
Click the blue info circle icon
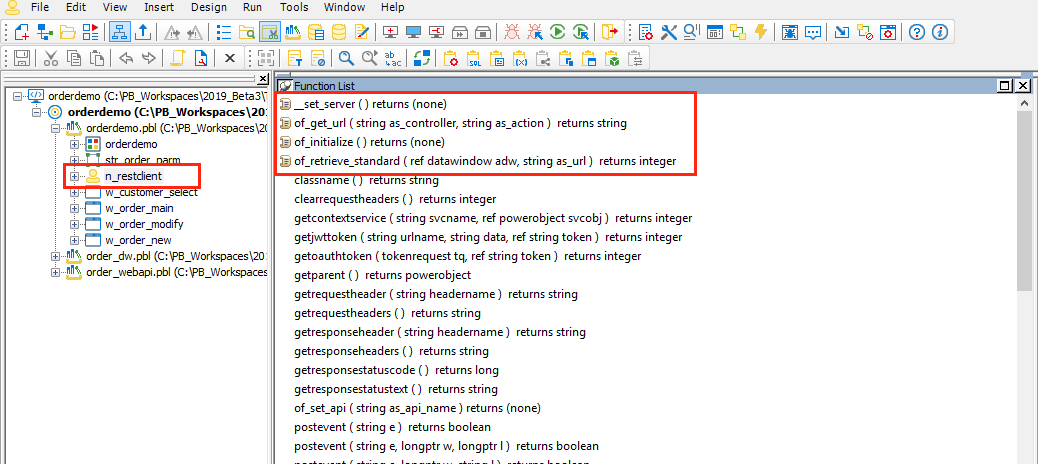pyautogui.click(x=939, y=31)
